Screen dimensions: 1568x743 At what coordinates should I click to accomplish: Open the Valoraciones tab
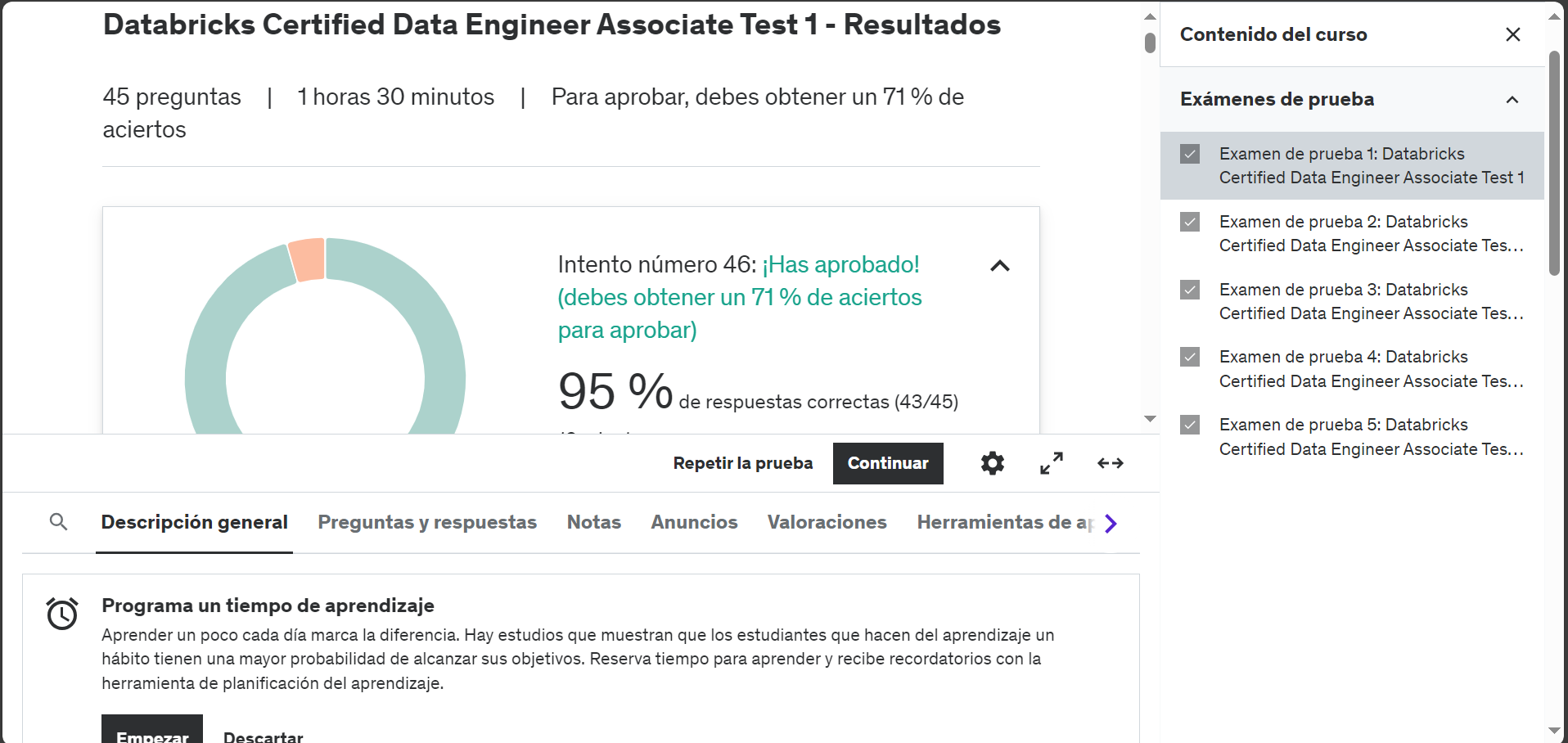point(827,522)
